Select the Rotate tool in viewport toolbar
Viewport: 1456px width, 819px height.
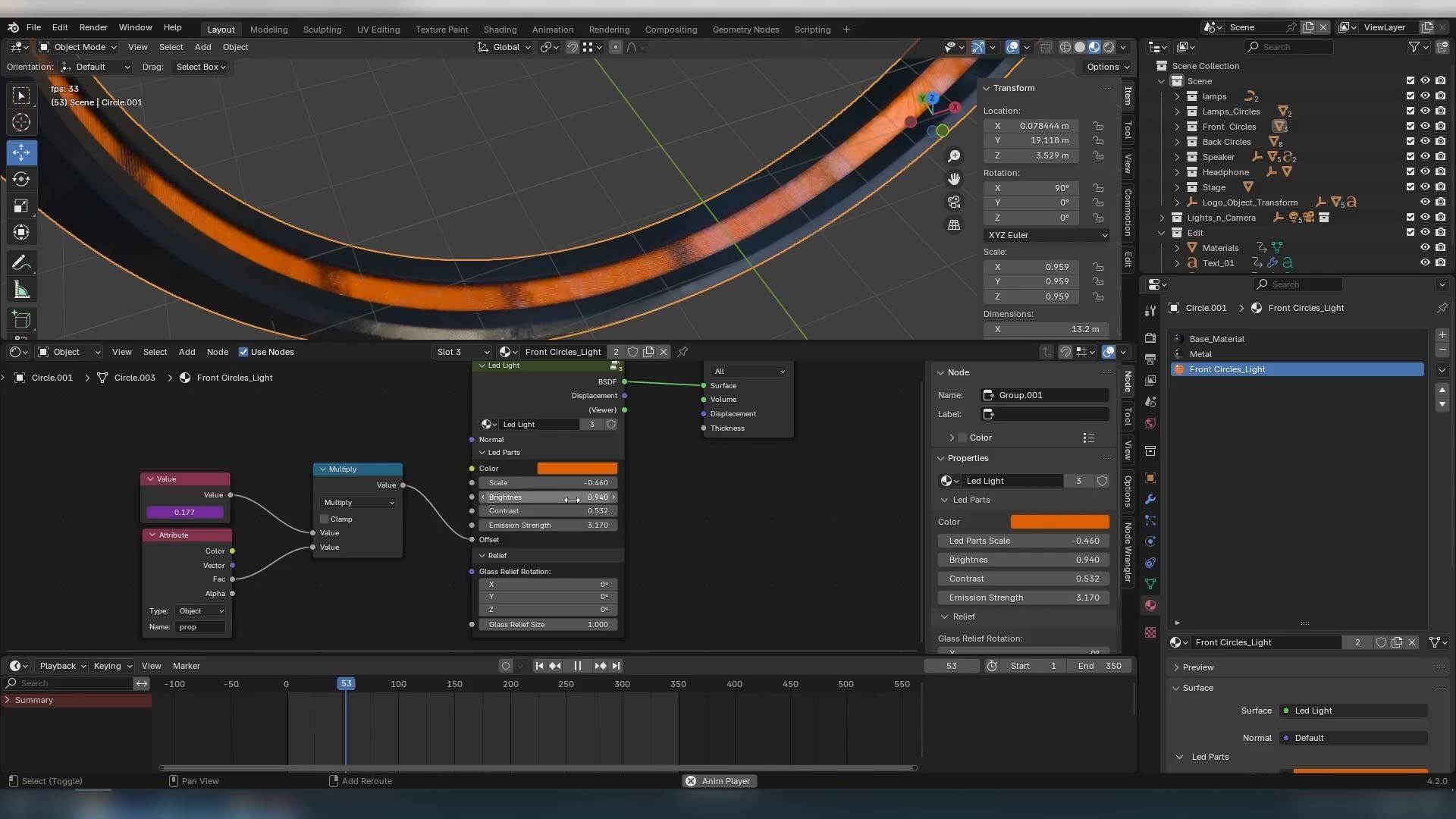(x=21, y=179)
